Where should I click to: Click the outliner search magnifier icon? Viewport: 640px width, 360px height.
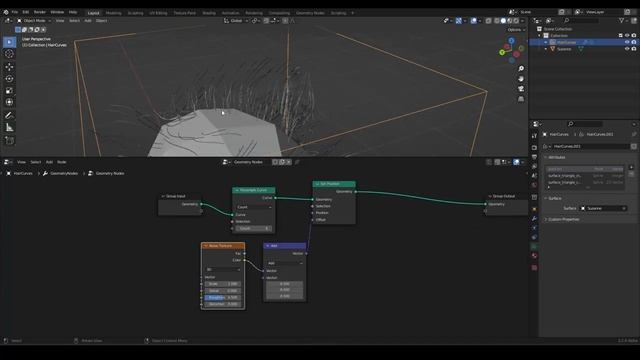click(x=567, y=20)
